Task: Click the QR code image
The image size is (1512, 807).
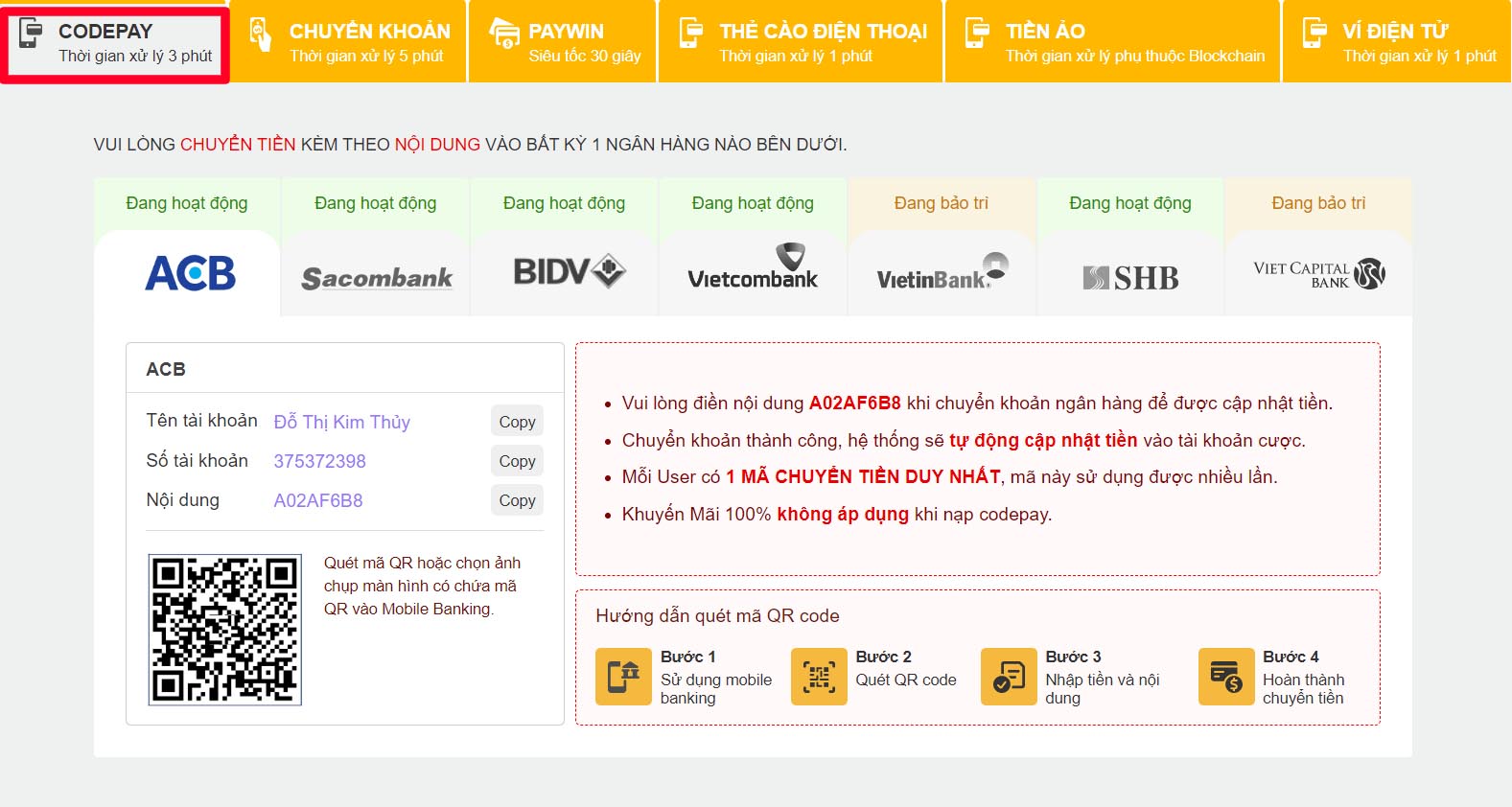Action: pyautogui.click(x=224, y=630)
